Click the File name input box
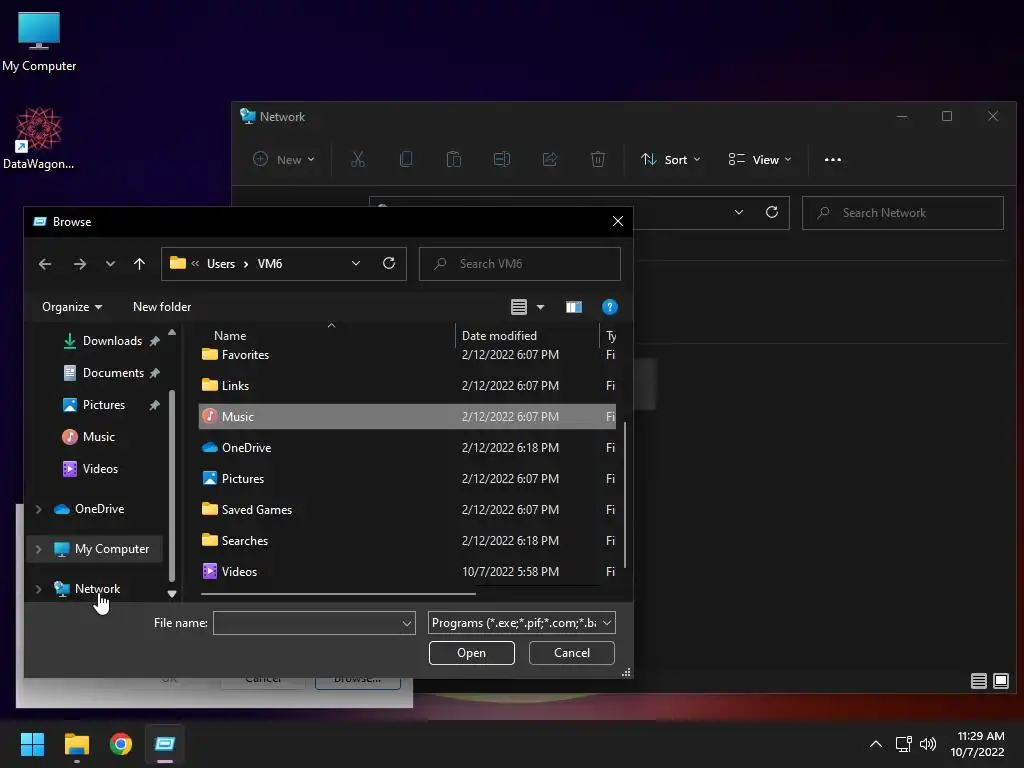 tap(306, 623)
